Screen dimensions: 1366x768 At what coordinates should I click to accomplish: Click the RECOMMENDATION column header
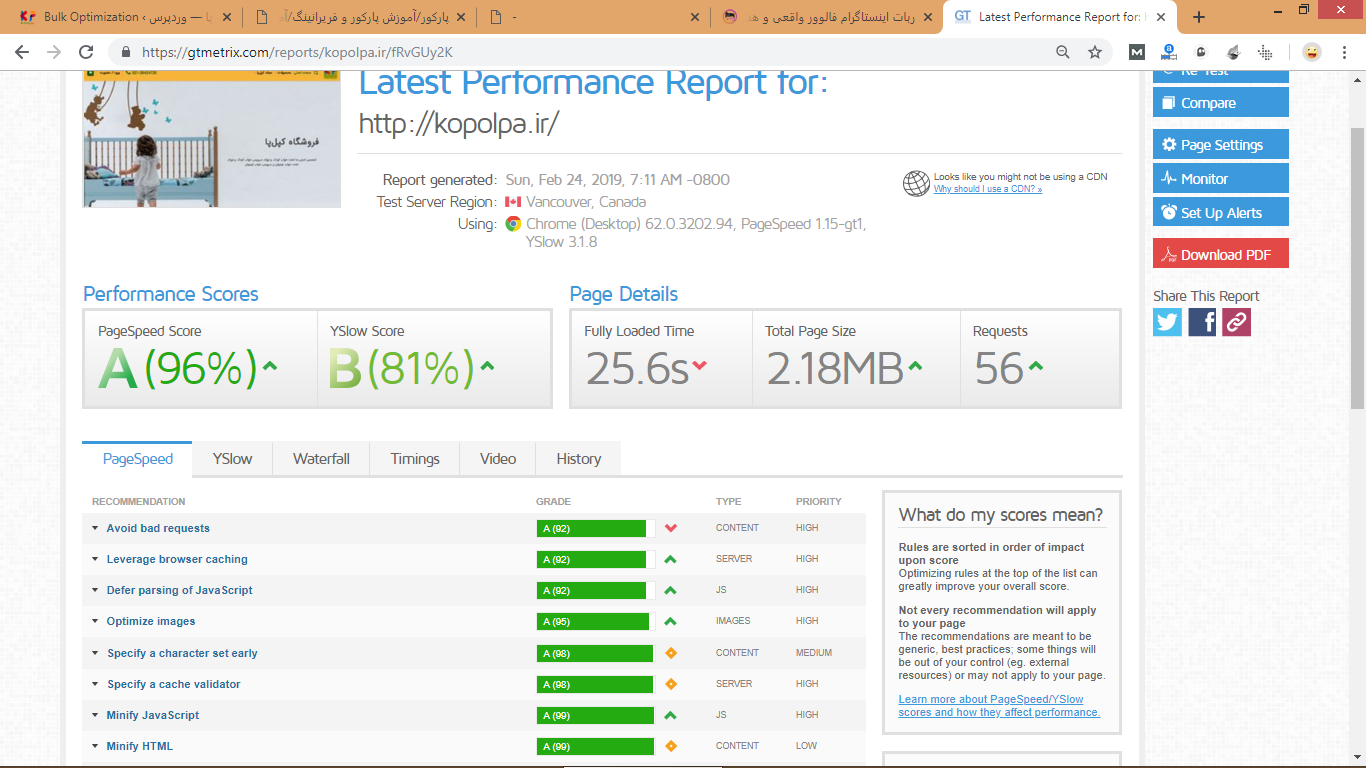pos(139,501)
